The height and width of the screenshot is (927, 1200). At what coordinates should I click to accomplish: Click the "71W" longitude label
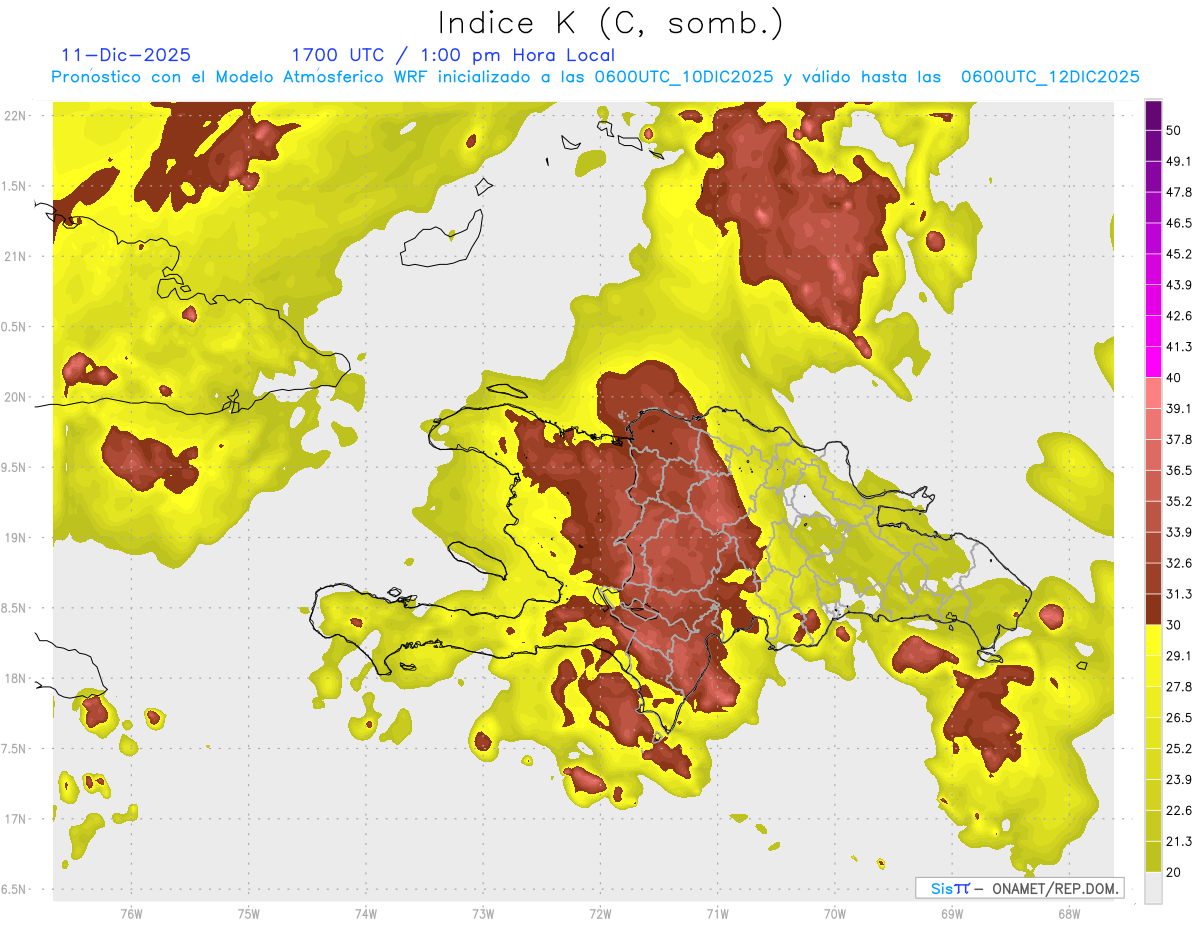click(x=717, y=913)
